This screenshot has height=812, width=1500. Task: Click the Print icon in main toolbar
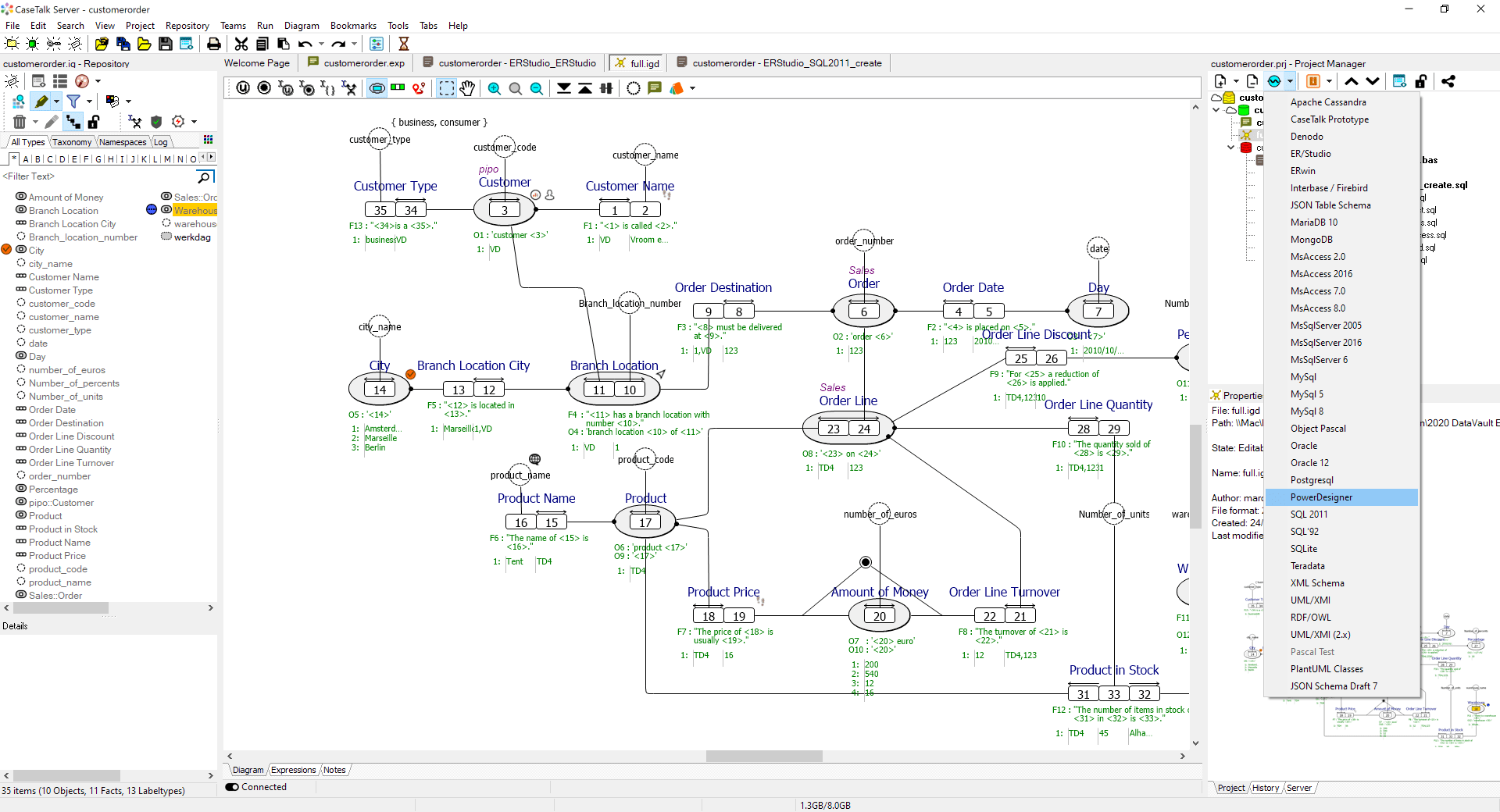[x=213, y=44]
